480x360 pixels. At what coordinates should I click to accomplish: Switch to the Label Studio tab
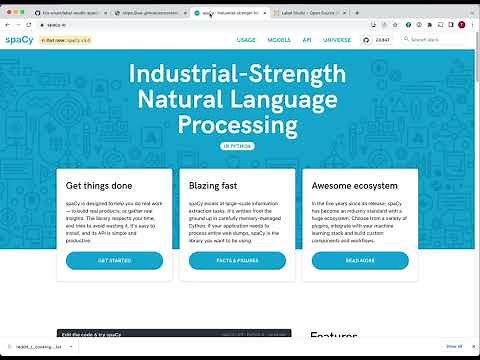point(310,13)
